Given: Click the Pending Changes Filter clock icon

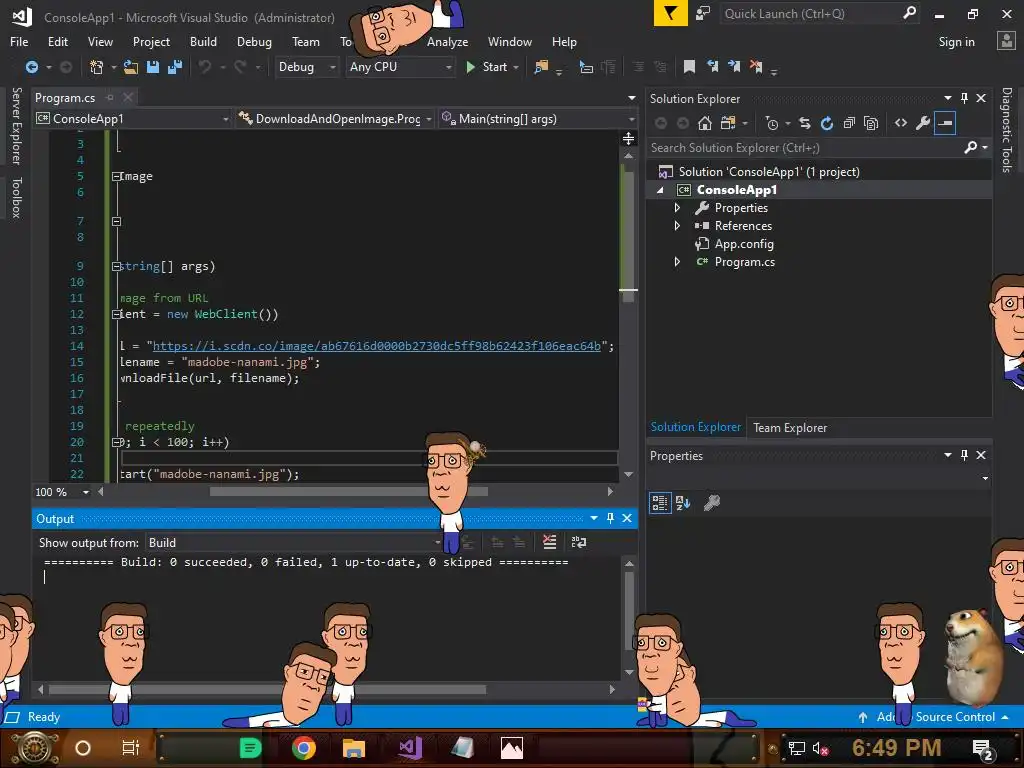Looking at the screenshot, I should click(772, 123).
